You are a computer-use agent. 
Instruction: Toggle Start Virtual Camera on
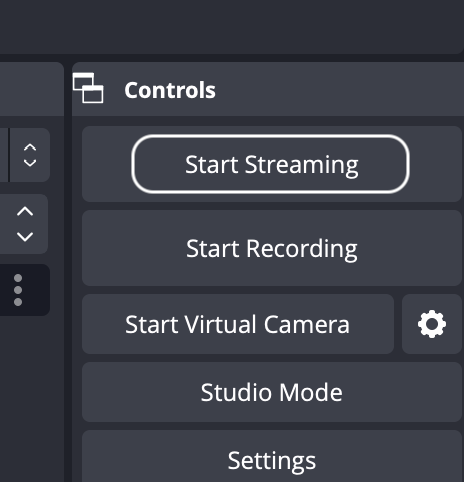click(x=238, y=324)
